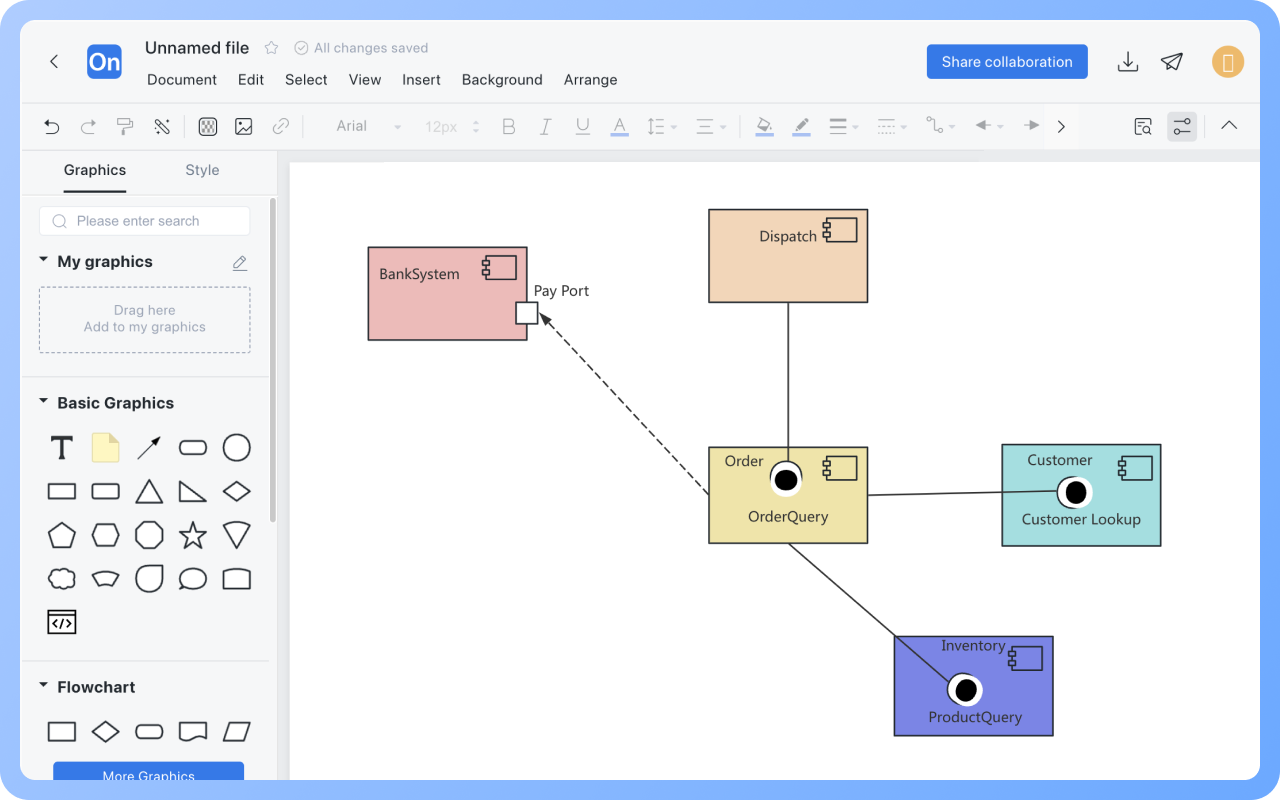This screenshot has height=800, width=1280.
Task: Select the arrow line shape
Action: coord(149,447)
